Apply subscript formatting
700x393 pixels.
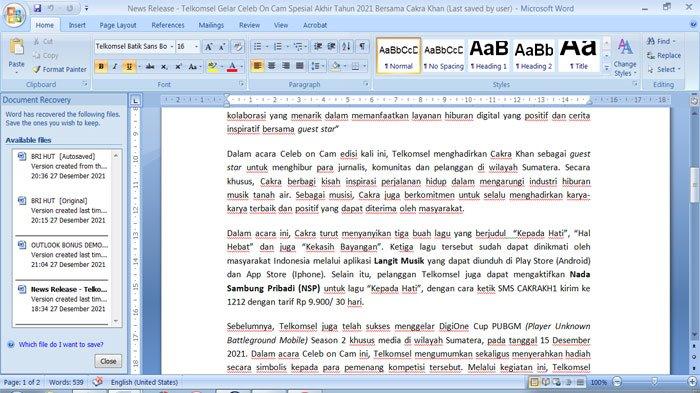click(x=164, y=67)
